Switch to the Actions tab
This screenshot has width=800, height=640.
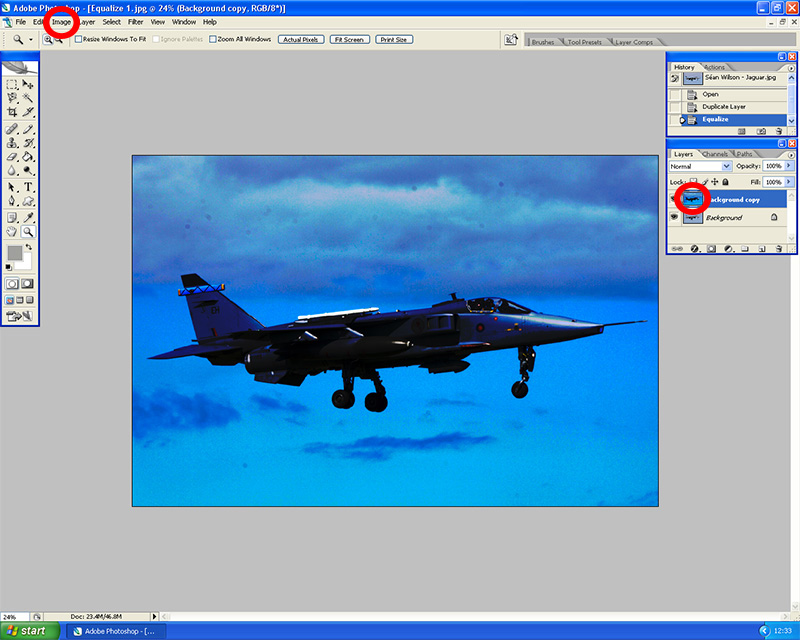[714, 67]
